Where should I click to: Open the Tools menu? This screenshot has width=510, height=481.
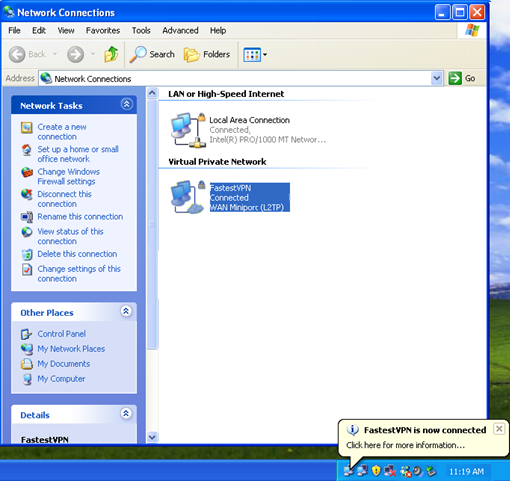pos(141,31)
